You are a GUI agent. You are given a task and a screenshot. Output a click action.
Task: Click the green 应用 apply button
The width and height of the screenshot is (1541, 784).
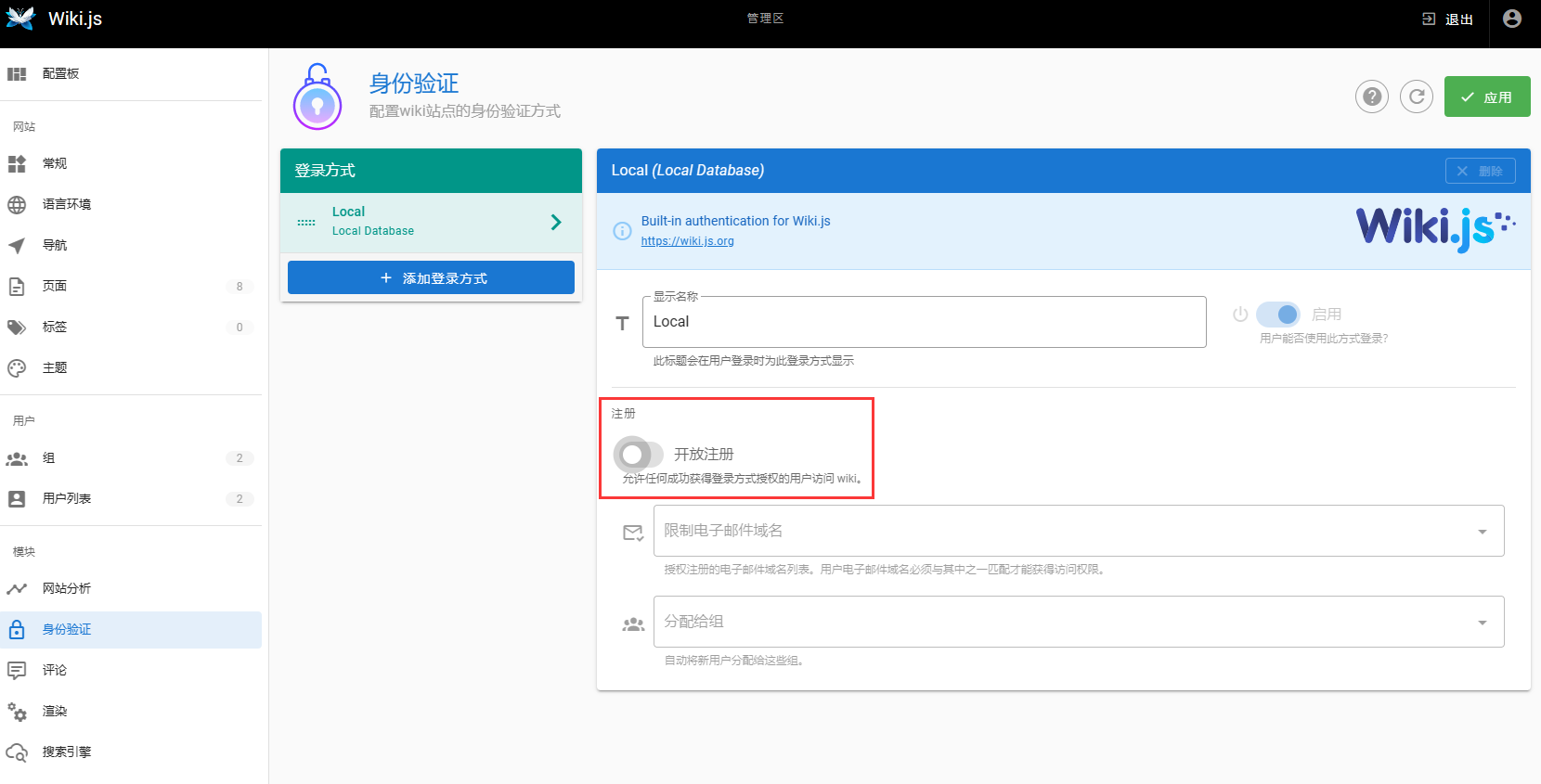(x=1487, y=96)
